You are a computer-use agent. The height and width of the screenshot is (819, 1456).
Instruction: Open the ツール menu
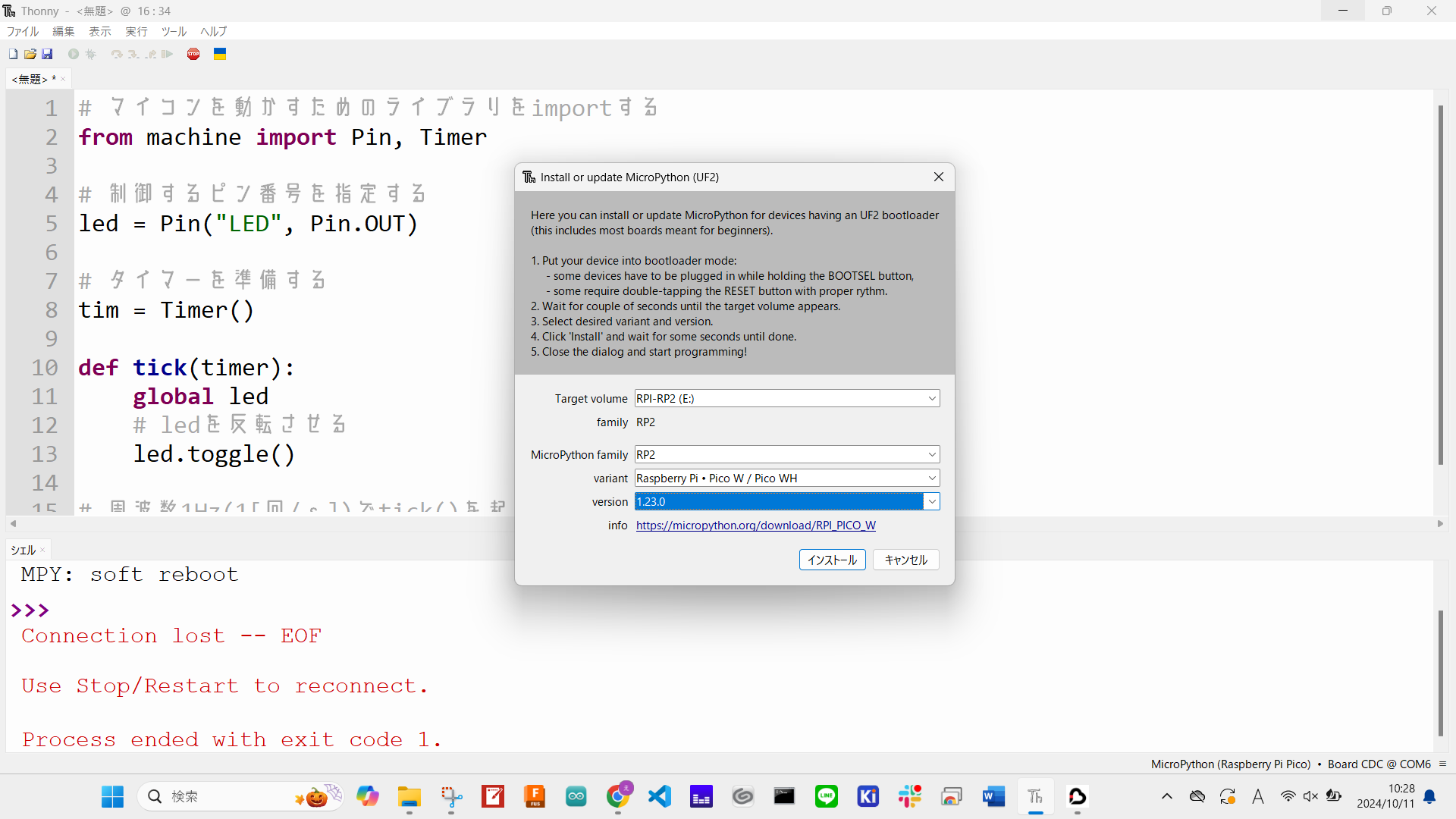click(174, 31)
